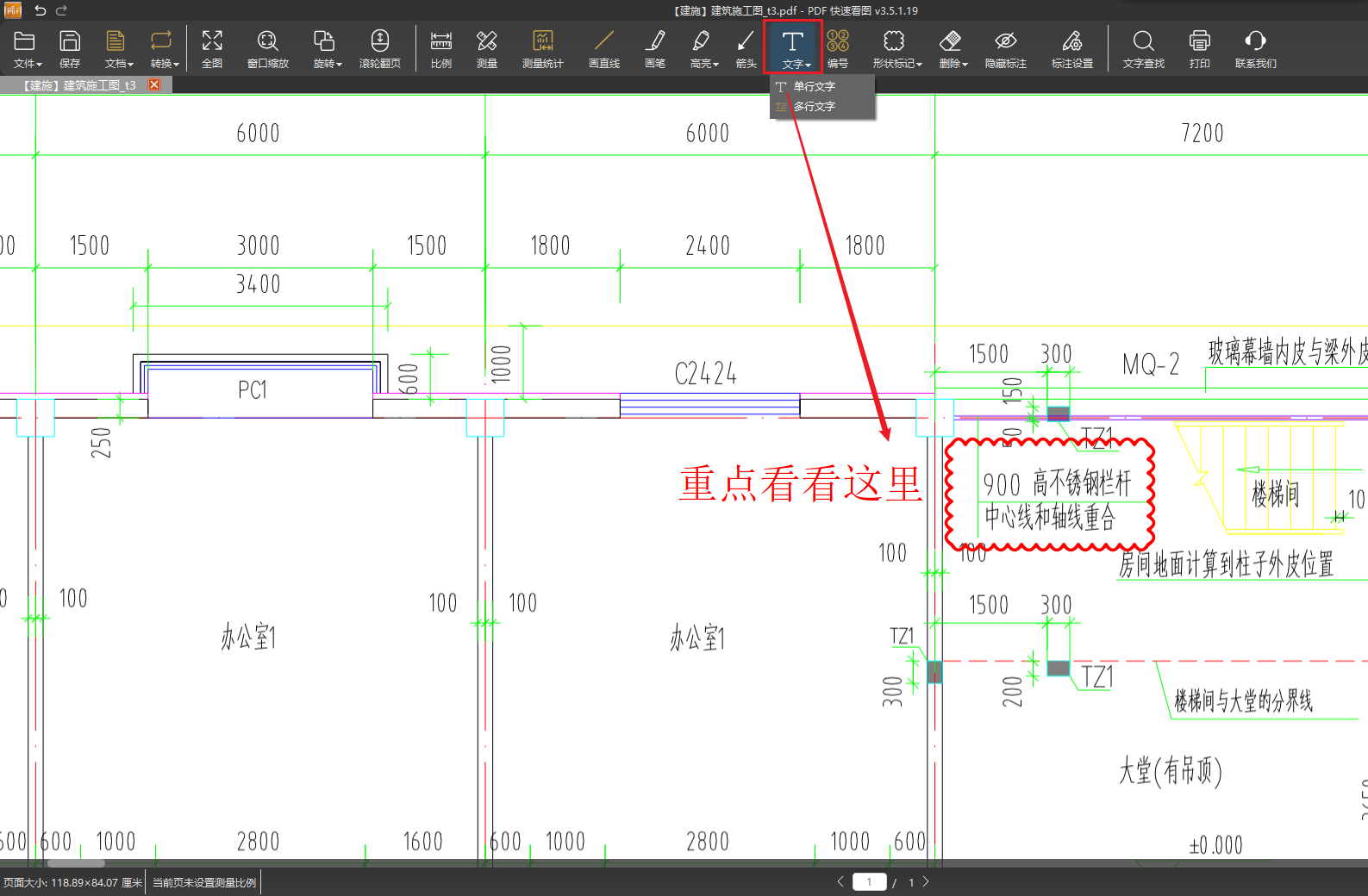Expand the 文档 dropdown arrow
This screenshot has height=896, width=1368.
(130, 65)
